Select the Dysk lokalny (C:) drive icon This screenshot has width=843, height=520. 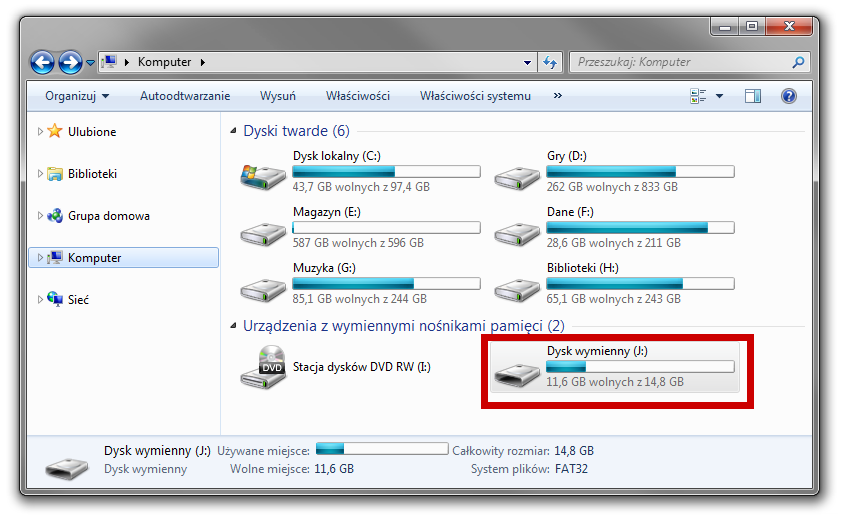click(263, 177)
